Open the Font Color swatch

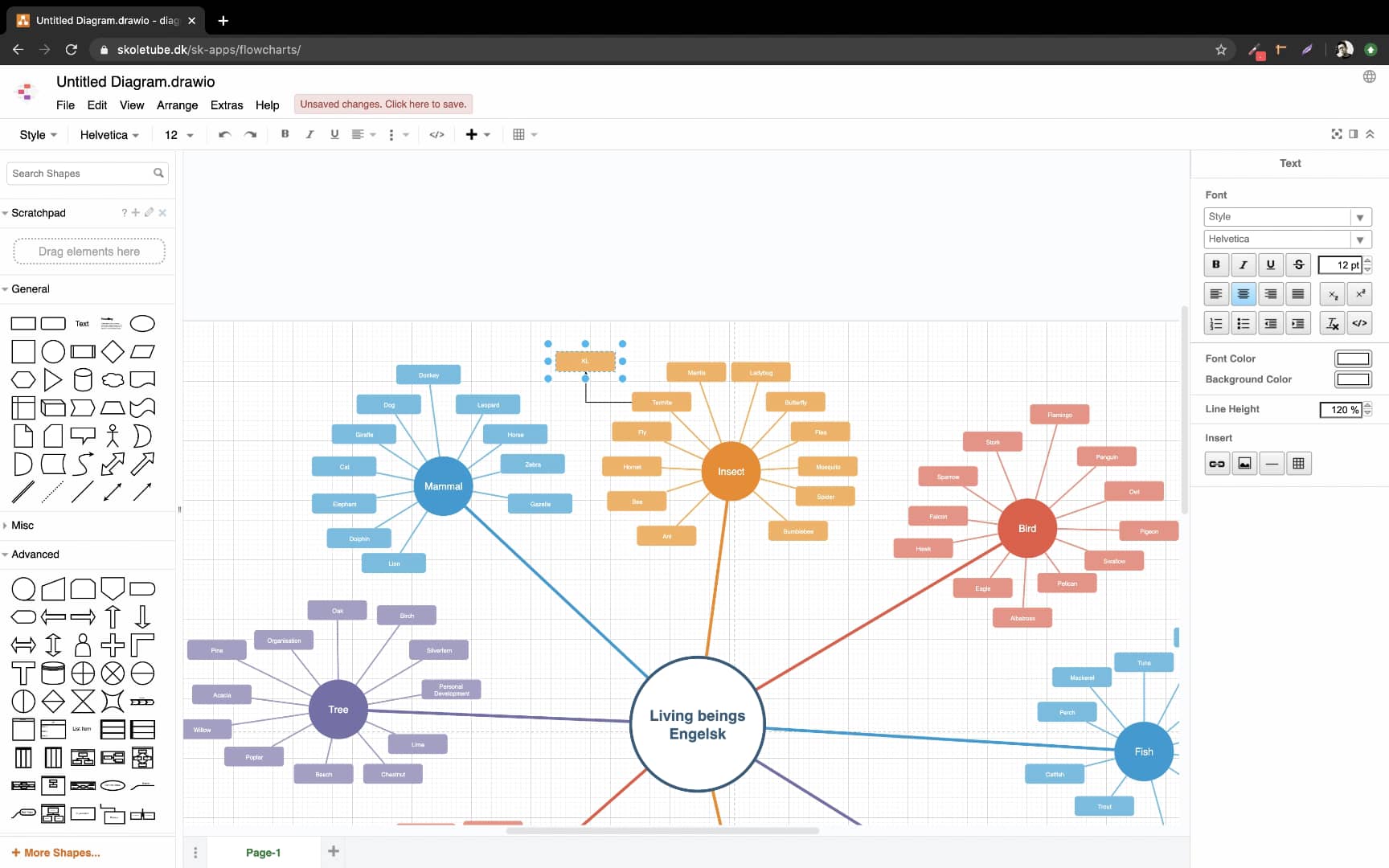[x=1353, y=358]
